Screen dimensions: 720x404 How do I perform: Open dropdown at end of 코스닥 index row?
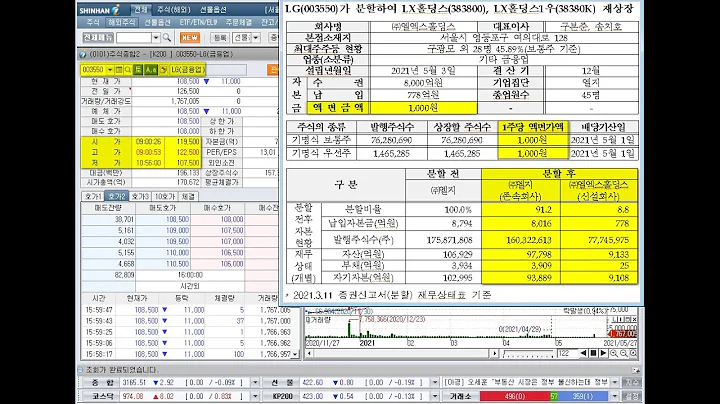click(255, 396)
